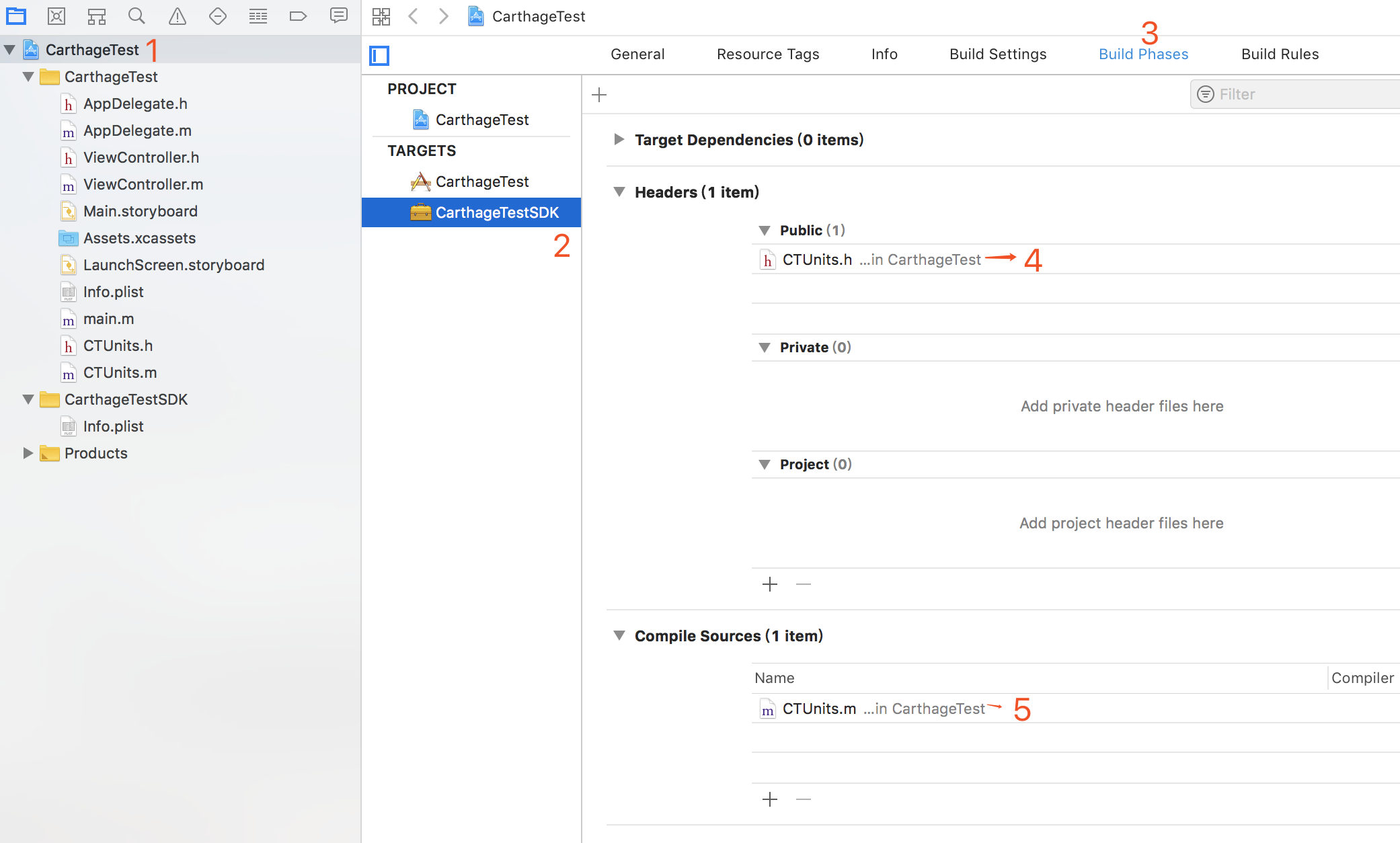Viewport: 1400px width, 843px height.
Task: Show the Symbol navigator
Action: click(x=97, y=16)
